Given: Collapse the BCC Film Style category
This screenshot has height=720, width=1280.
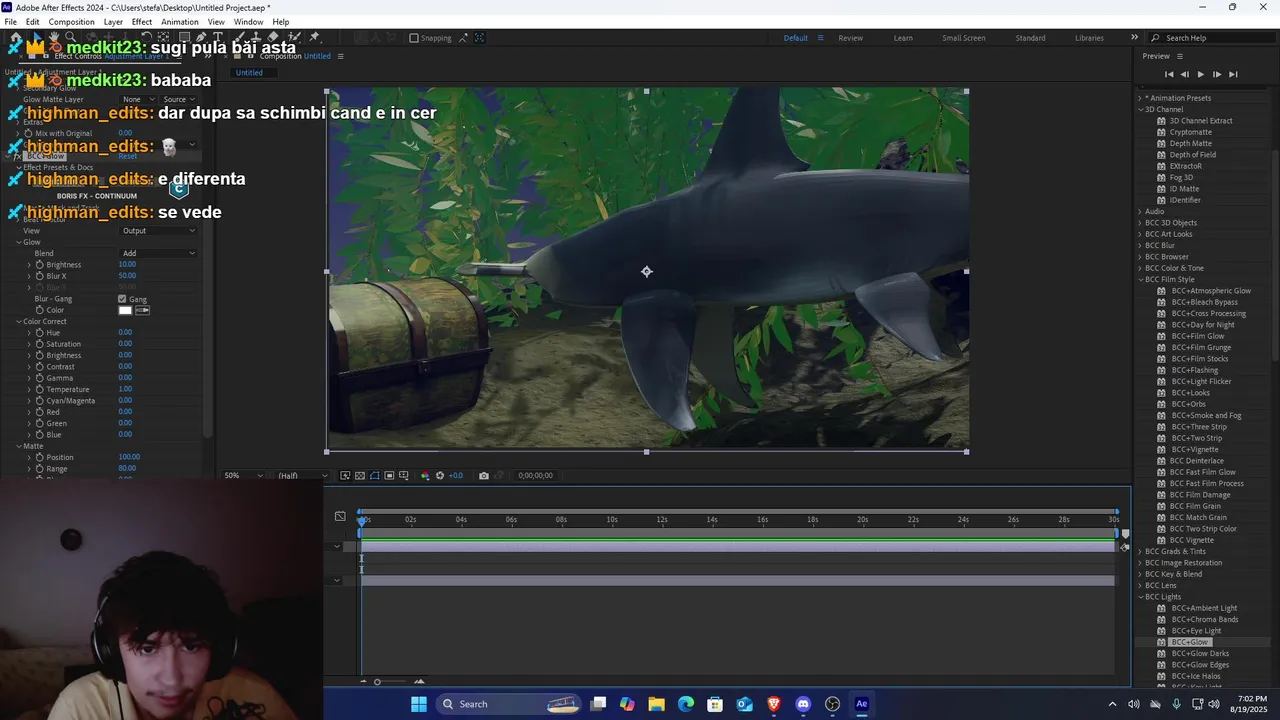Looking at the screenshot, I should point(1140,279).
